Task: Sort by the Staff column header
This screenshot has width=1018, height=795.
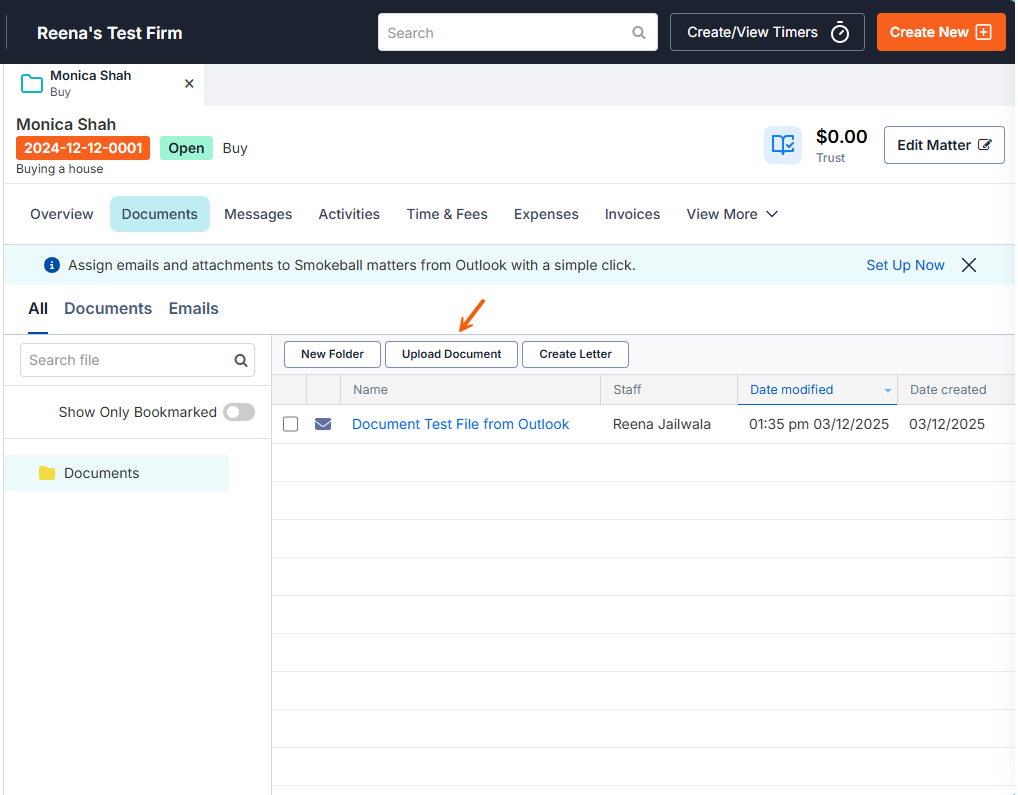Action: tap(669, 390)
